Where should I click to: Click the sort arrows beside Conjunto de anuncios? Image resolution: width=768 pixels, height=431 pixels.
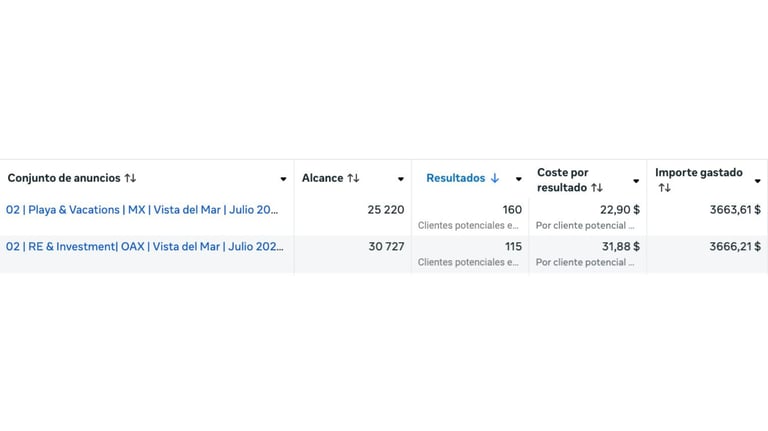pos(130,178)
